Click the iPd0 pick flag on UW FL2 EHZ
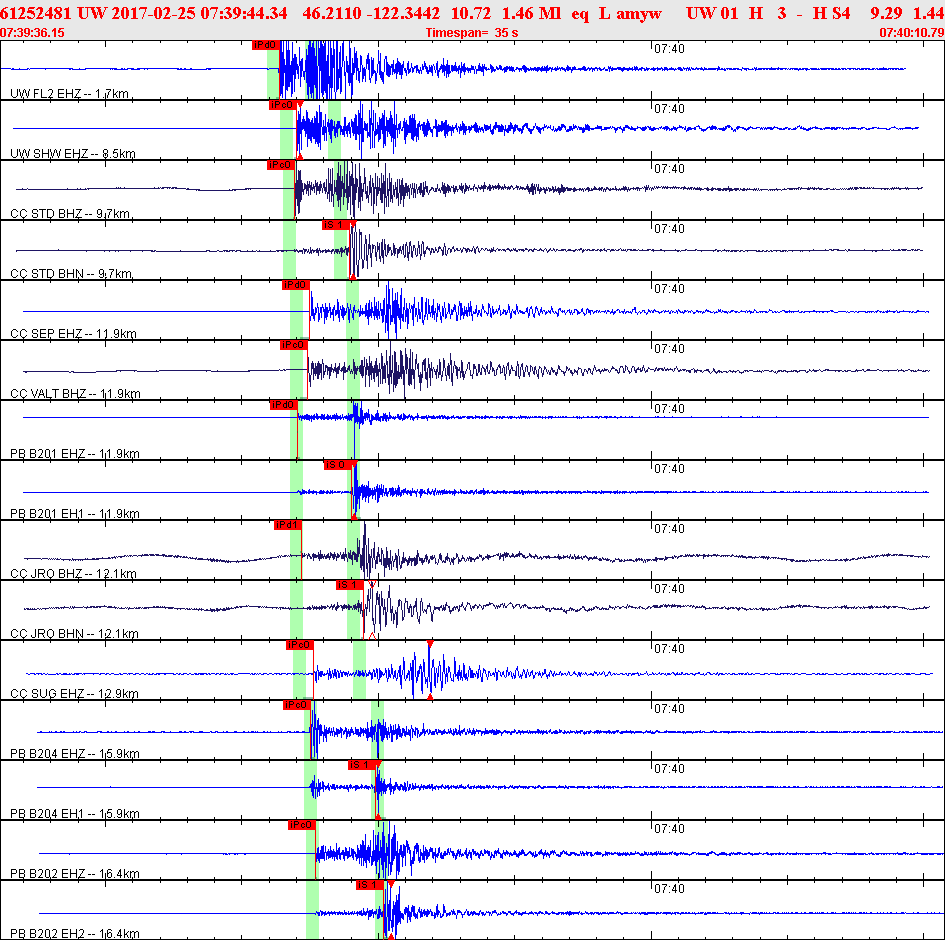The height and width of the screenshot is (940, 945). coord(266,45)
